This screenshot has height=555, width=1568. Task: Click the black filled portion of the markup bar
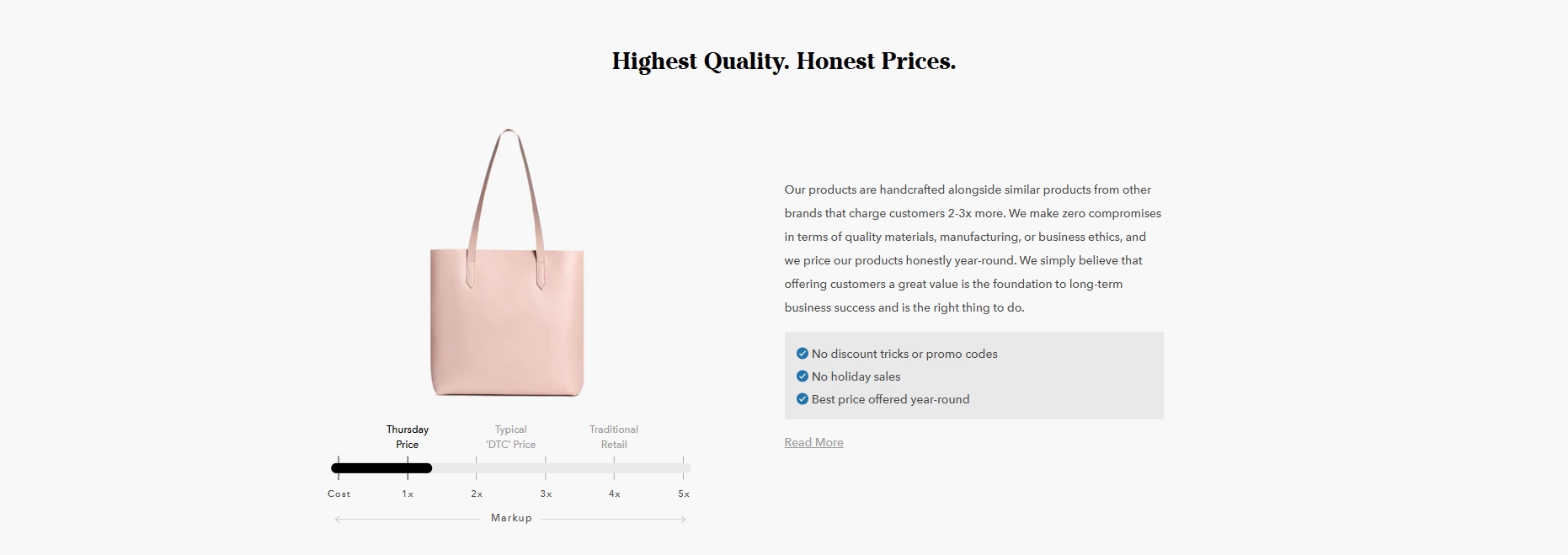381,468
